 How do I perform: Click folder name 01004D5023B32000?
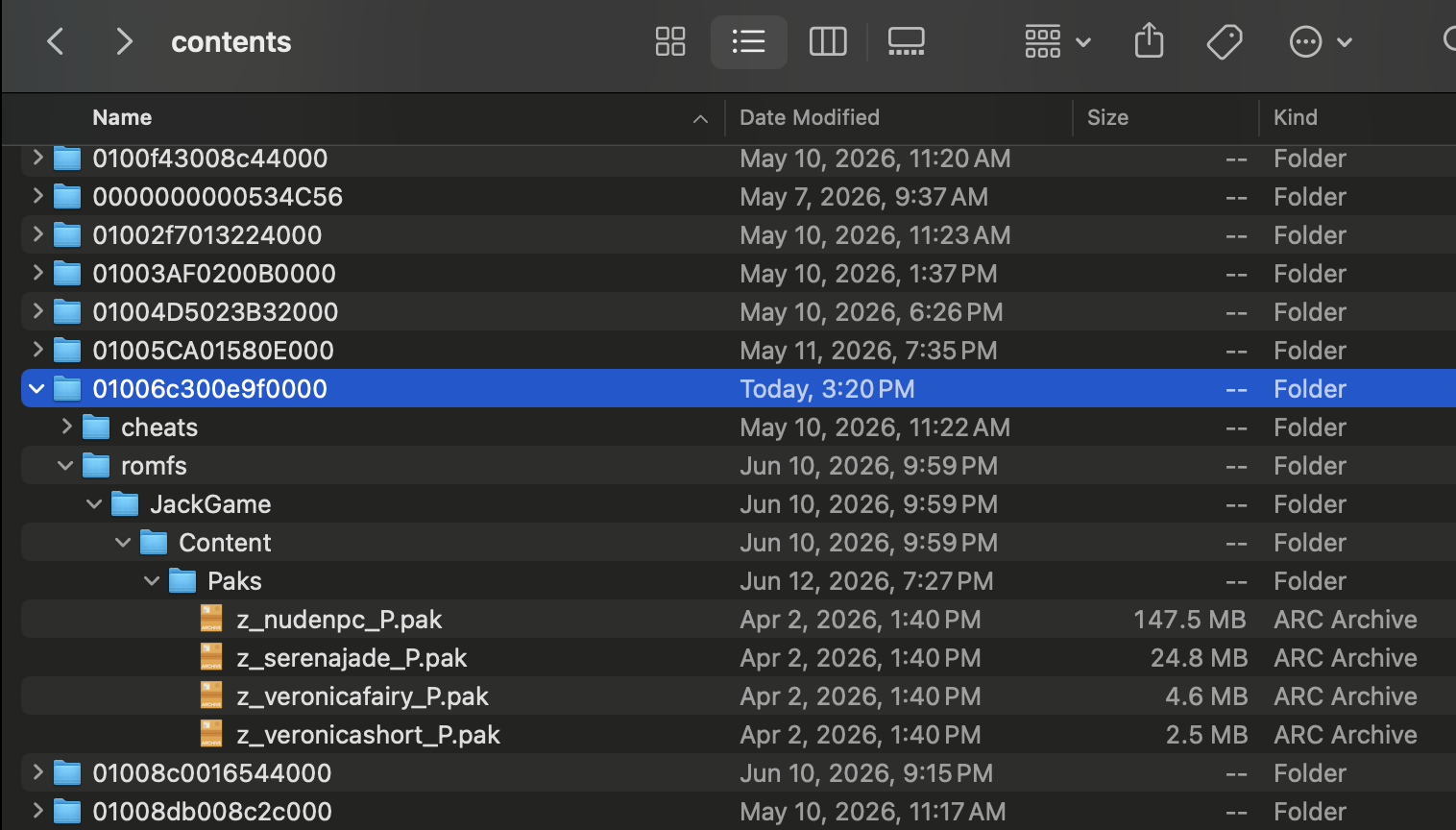point(215,311)
